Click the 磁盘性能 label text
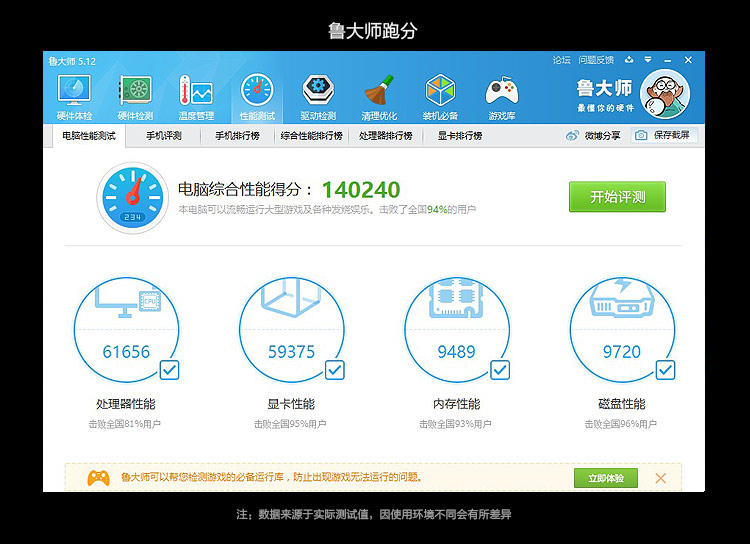750x544 pixels. pyautogui.click(x=622, y=404)
